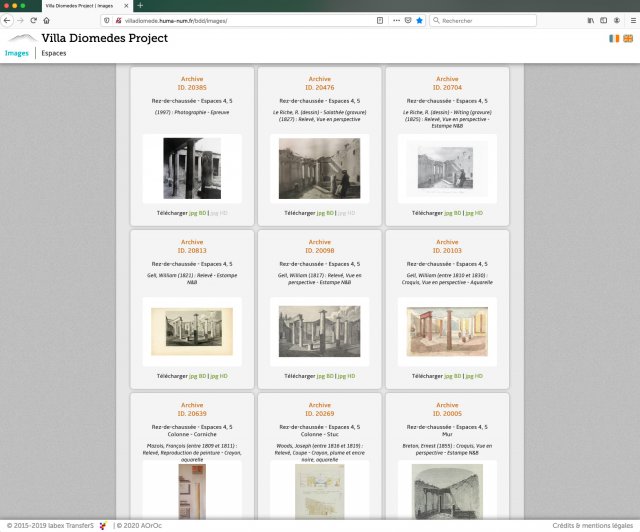
Task: Open the Villa Diomedes Project title link
Action: (x=104, y=38)
